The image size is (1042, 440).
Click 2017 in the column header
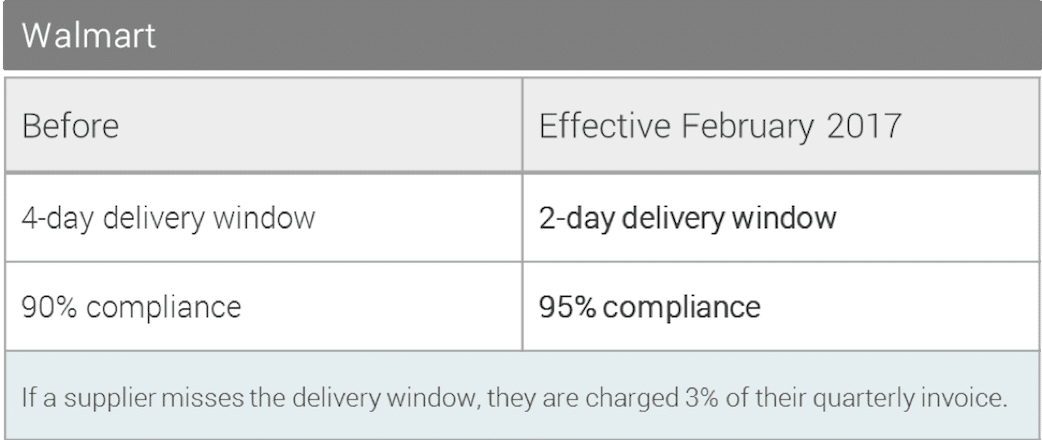tap(864, 126)
